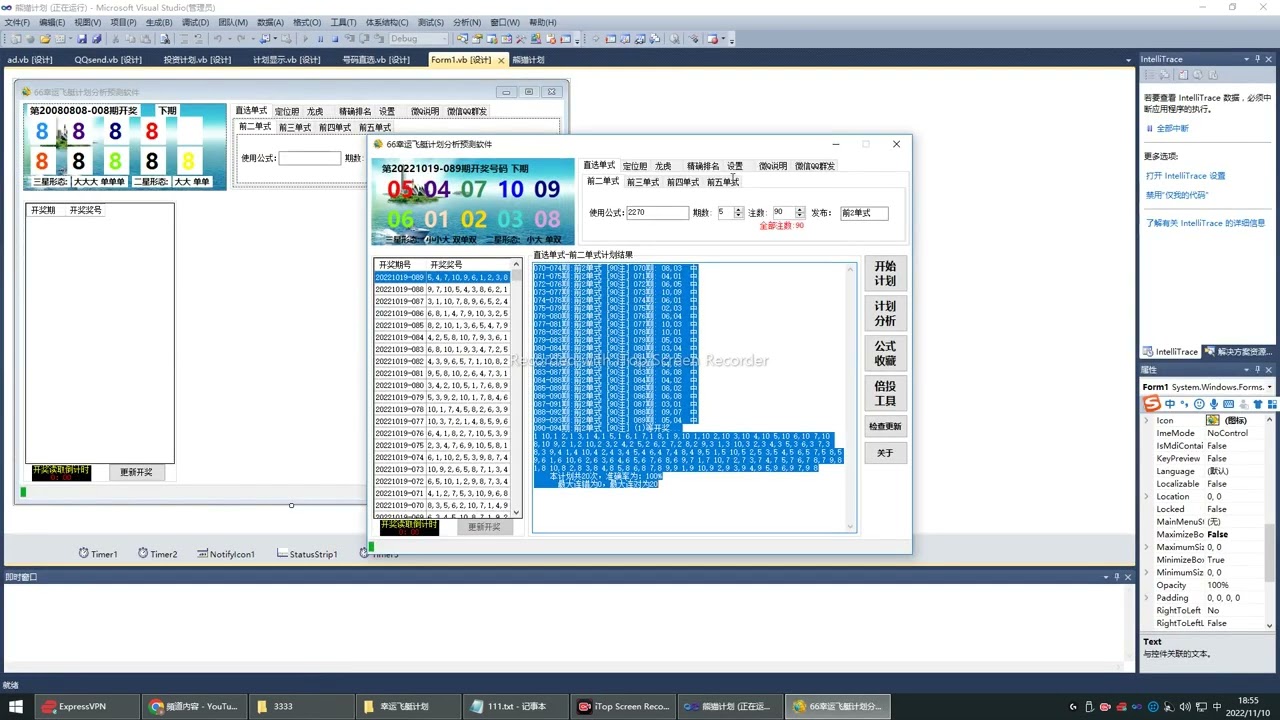Select the StatusStrip1 component in tray
This screenshot has width=1280, height=720.
pos(307,554)
